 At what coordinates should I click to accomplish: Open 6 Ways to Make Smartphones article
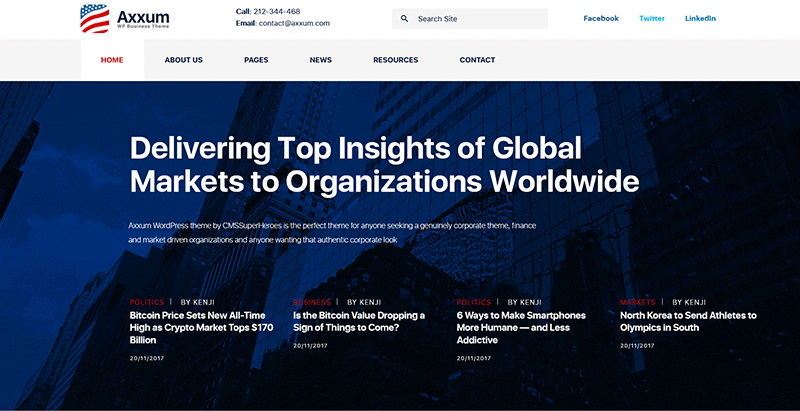[521, 328]
